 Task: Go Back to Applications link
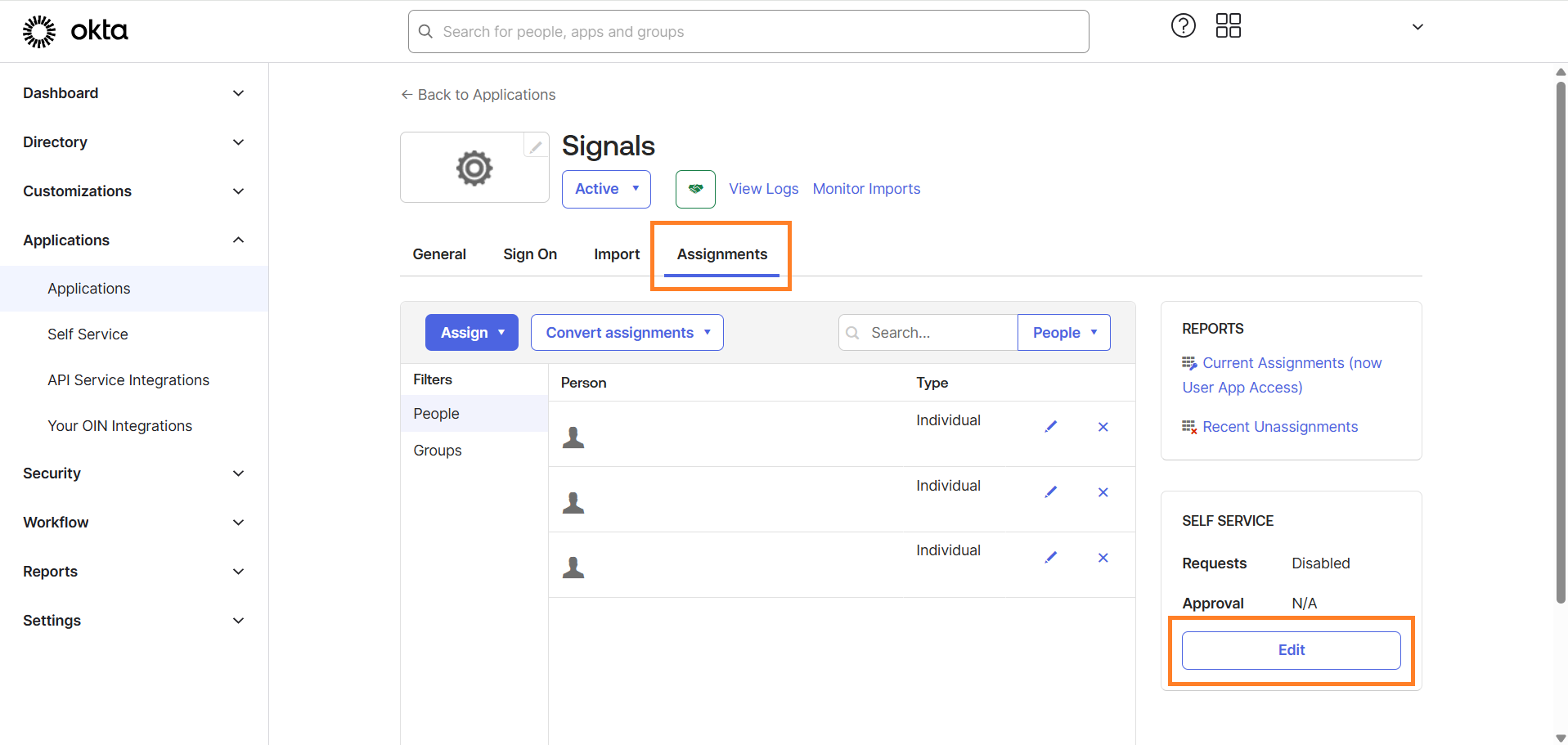[478, 95]
